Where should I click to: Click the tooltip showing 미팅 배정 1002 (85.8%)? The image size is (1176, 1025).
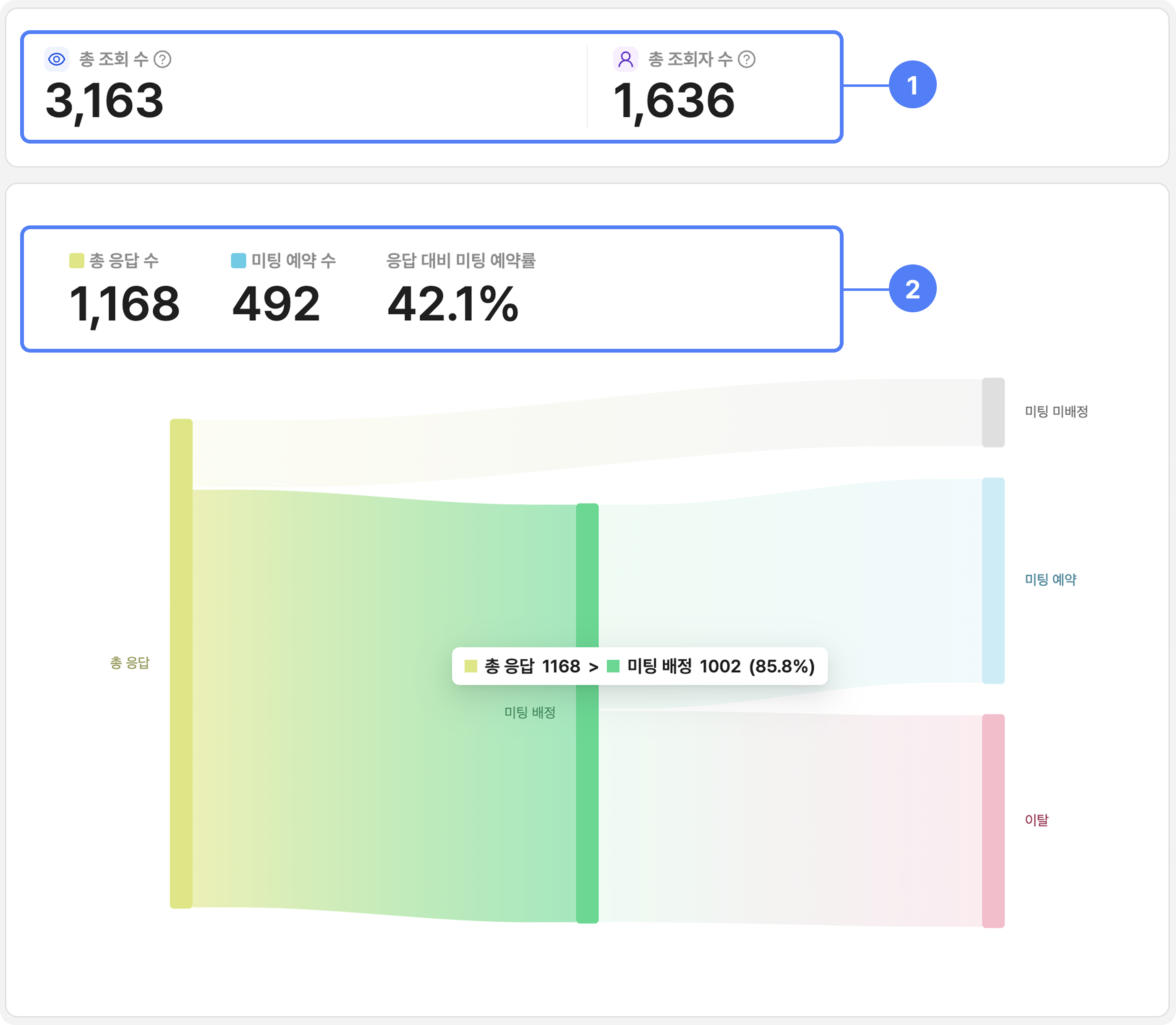(640, 667)
